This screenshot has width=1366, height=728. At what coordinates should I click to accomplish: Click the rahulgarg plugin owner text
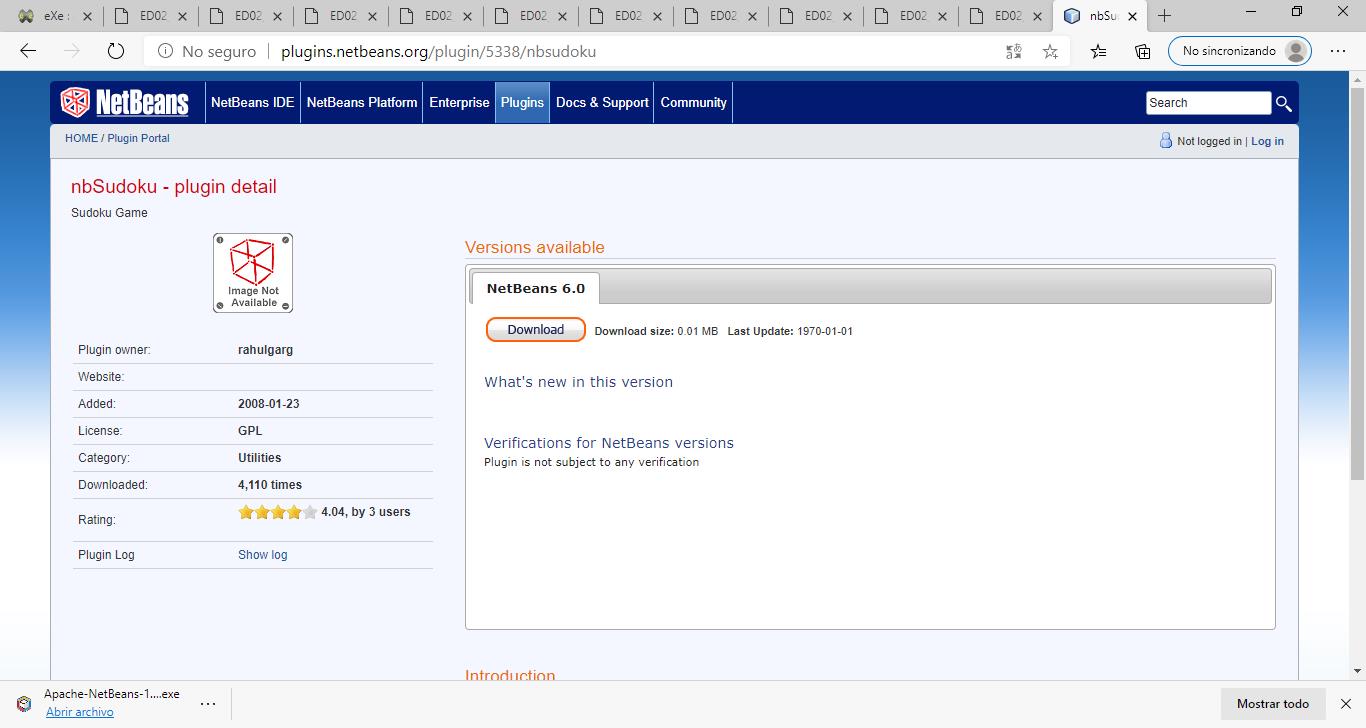[x=265, y=350]
